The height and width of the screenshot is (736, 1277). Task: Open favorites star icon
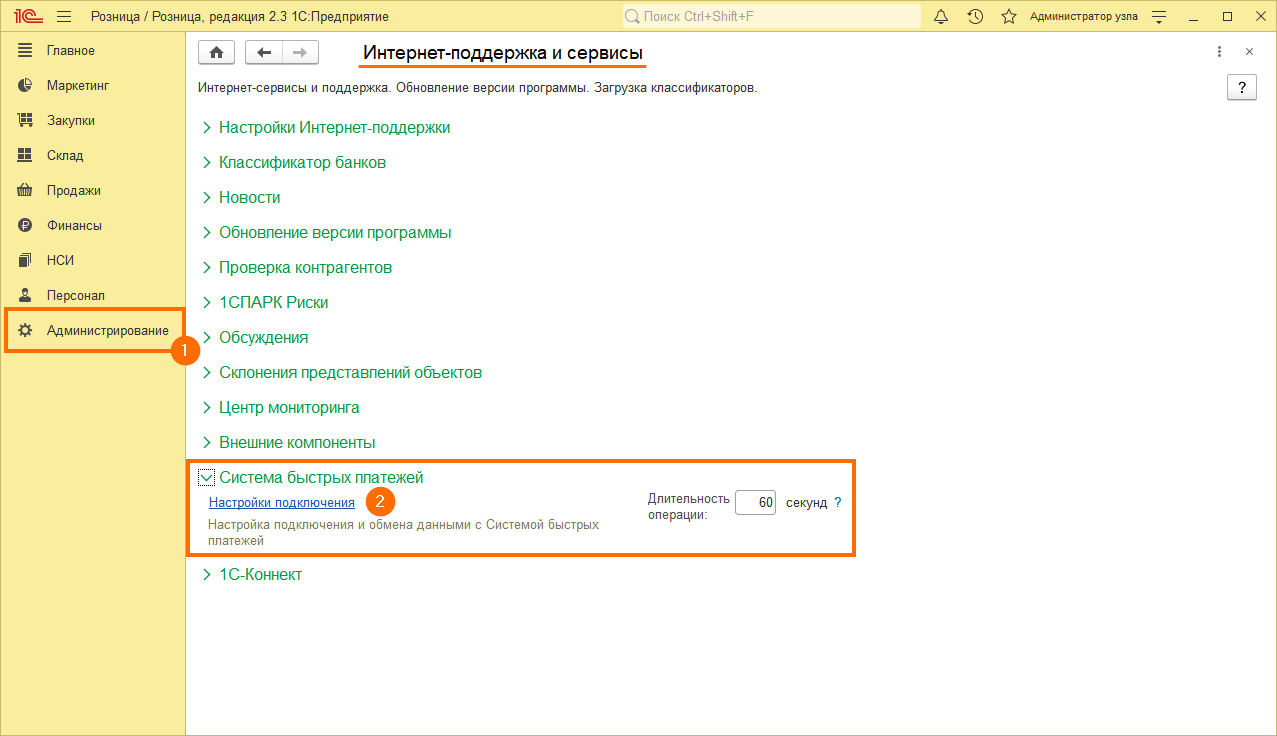(1009, 17)
